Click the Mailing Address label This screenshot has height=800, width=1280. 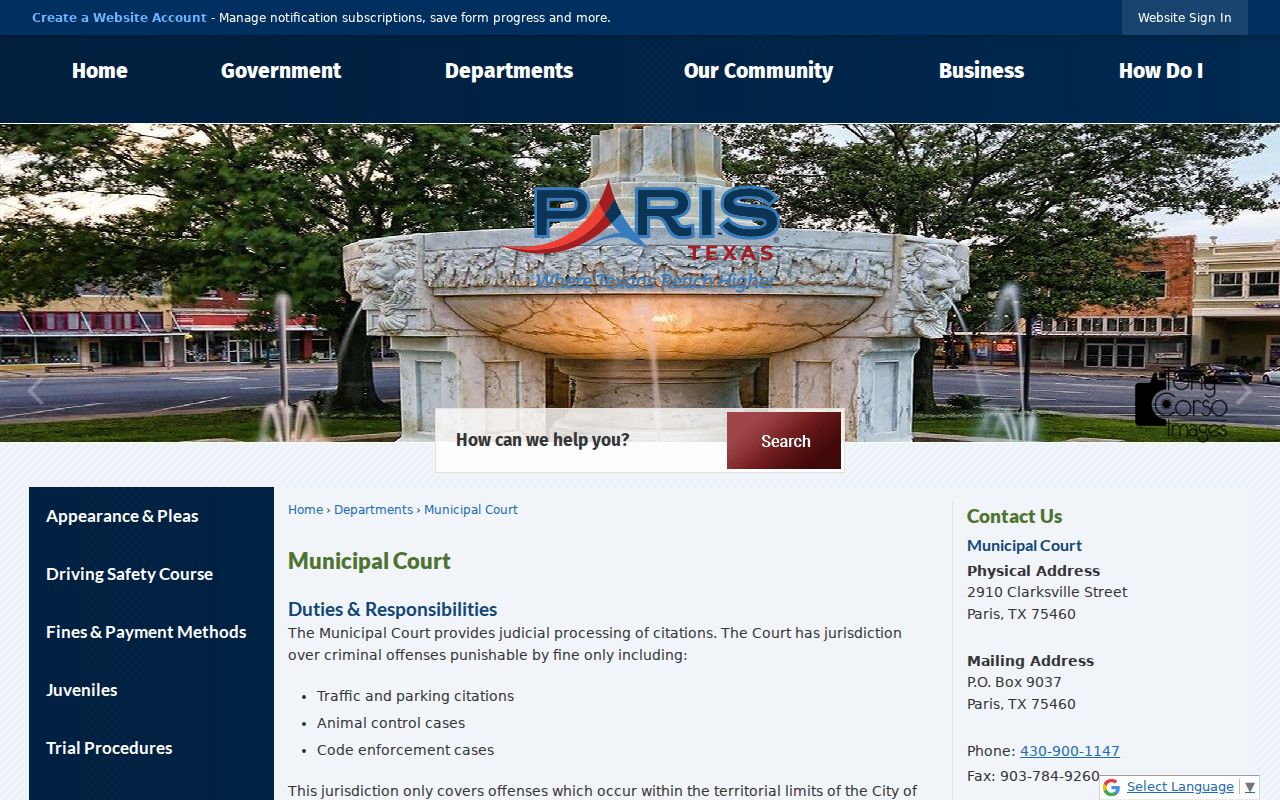1030,661
